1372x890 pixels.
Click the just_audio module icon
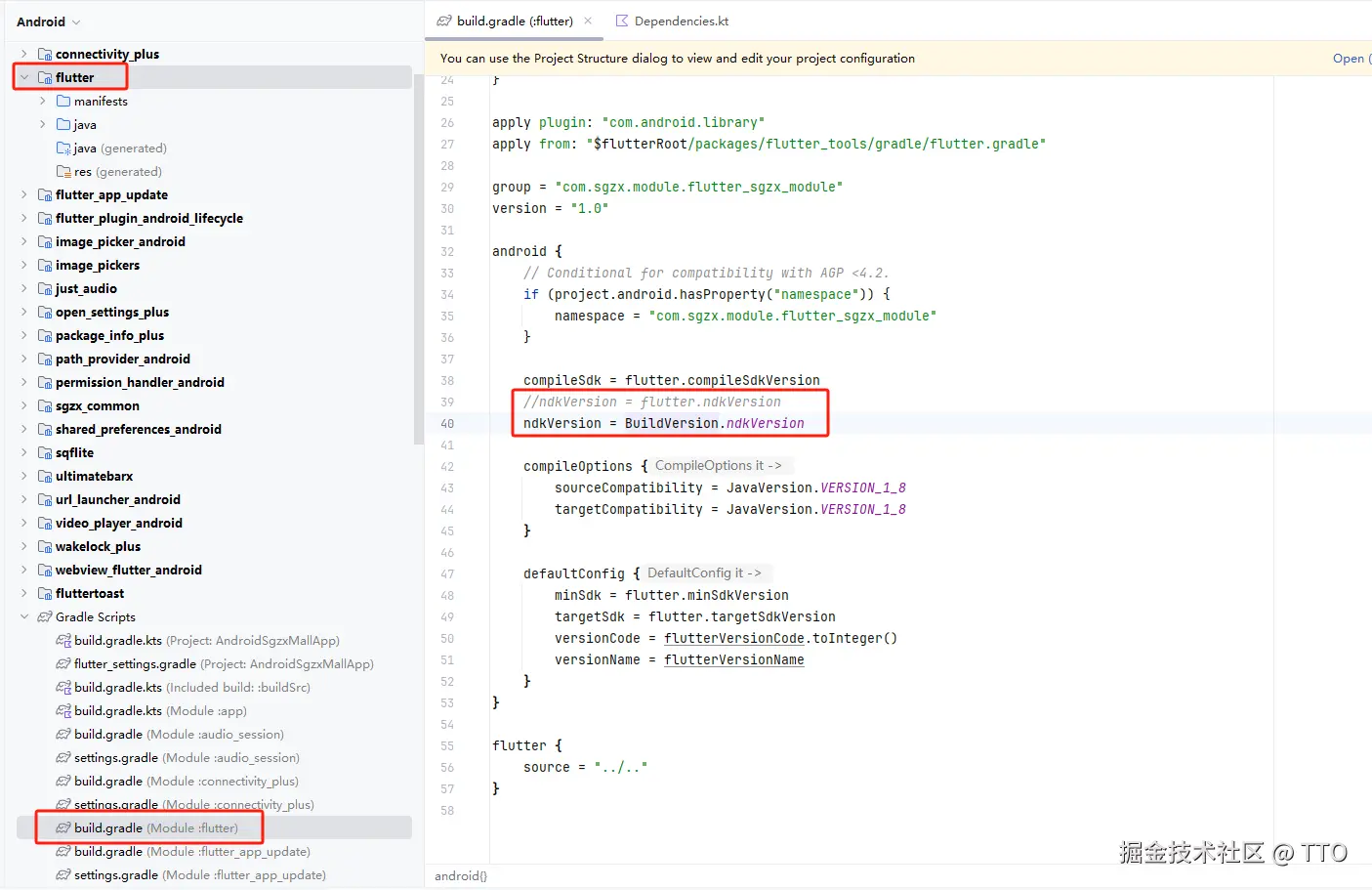coord(45,288)
